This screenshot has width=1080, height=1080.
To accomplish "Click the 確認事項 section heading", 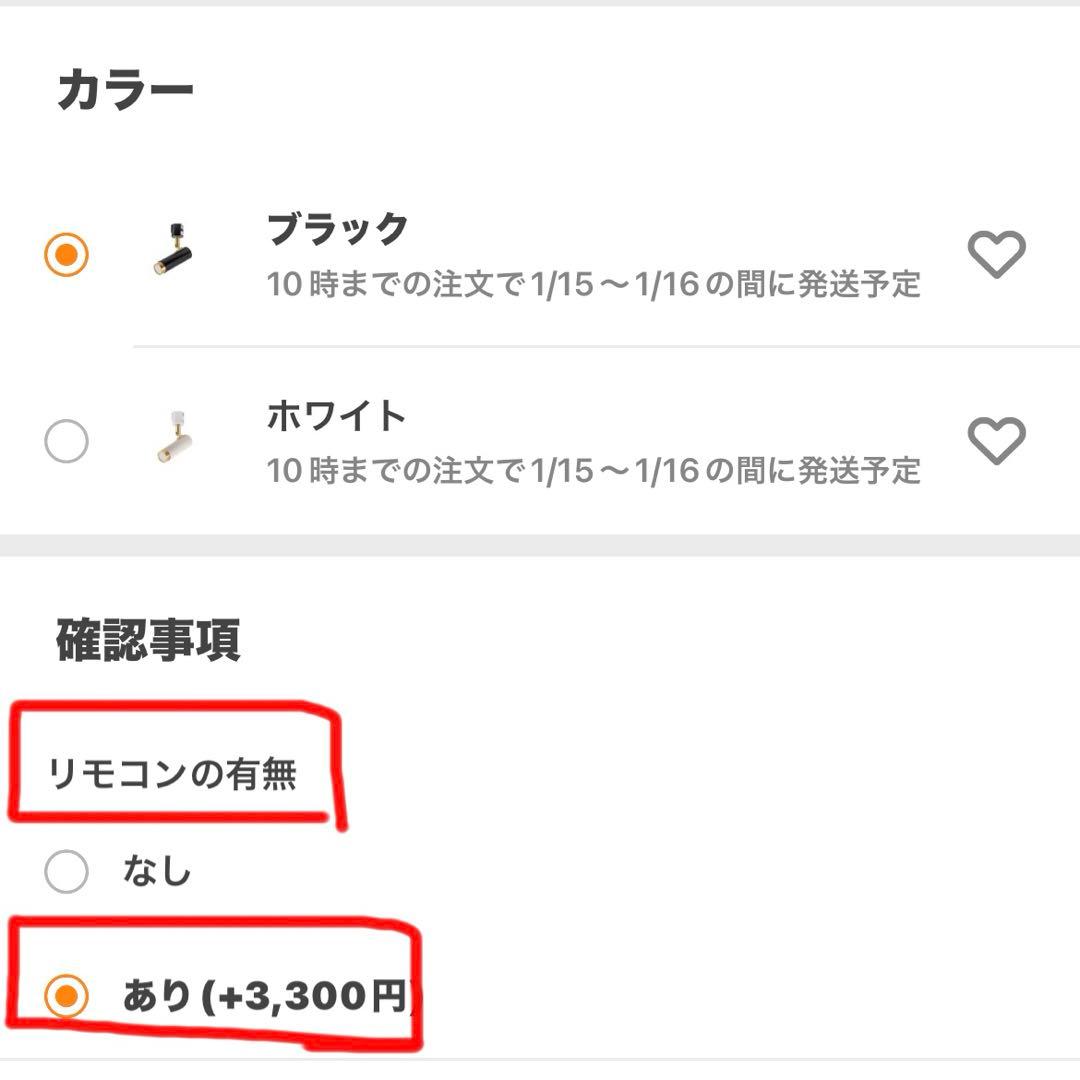I will (148, 641).
